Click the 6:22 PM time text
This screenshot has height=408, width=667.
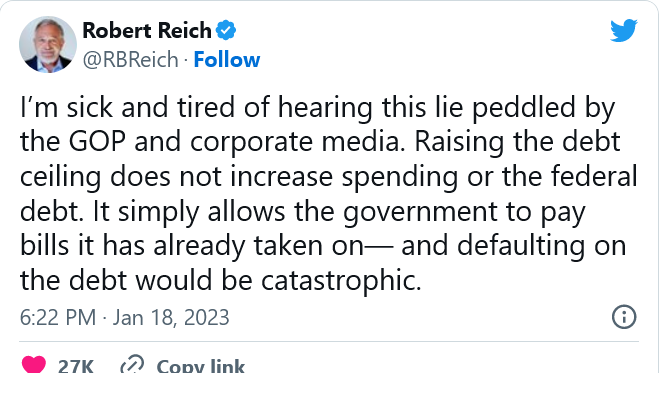coord(55,318)
